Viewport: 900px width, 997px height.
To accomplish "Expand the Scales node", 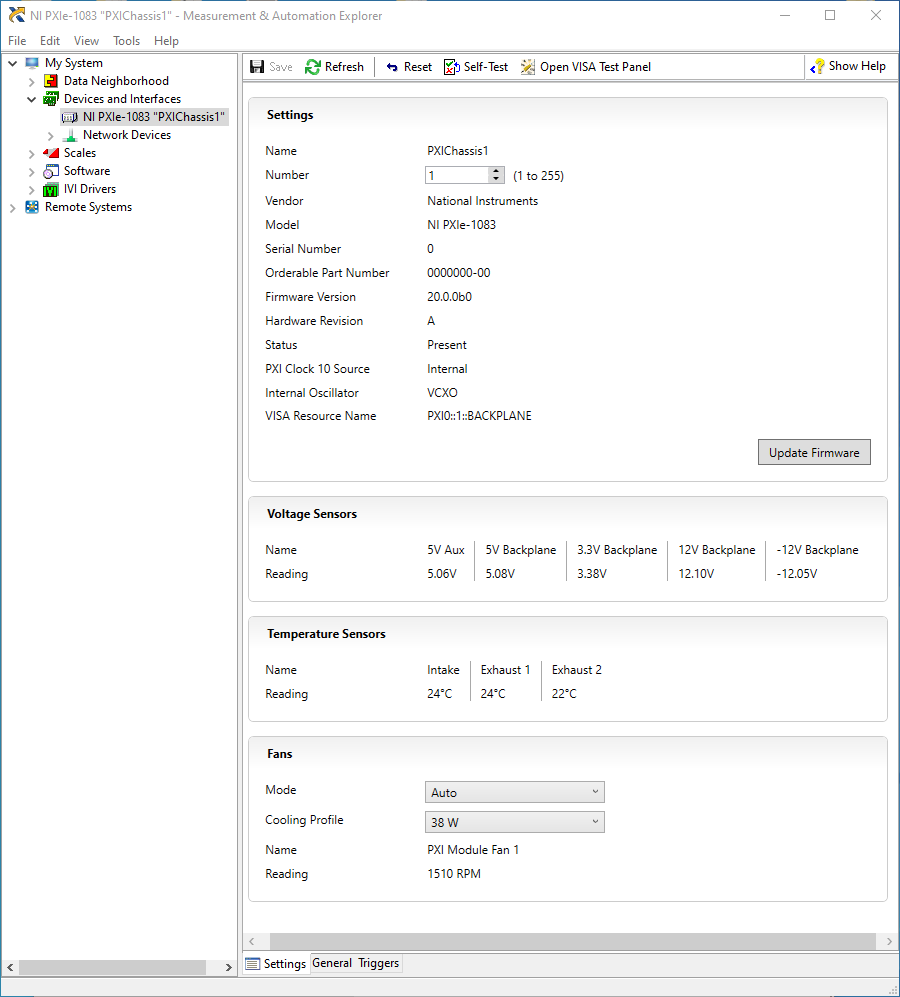I will click(x=31, y=153).
